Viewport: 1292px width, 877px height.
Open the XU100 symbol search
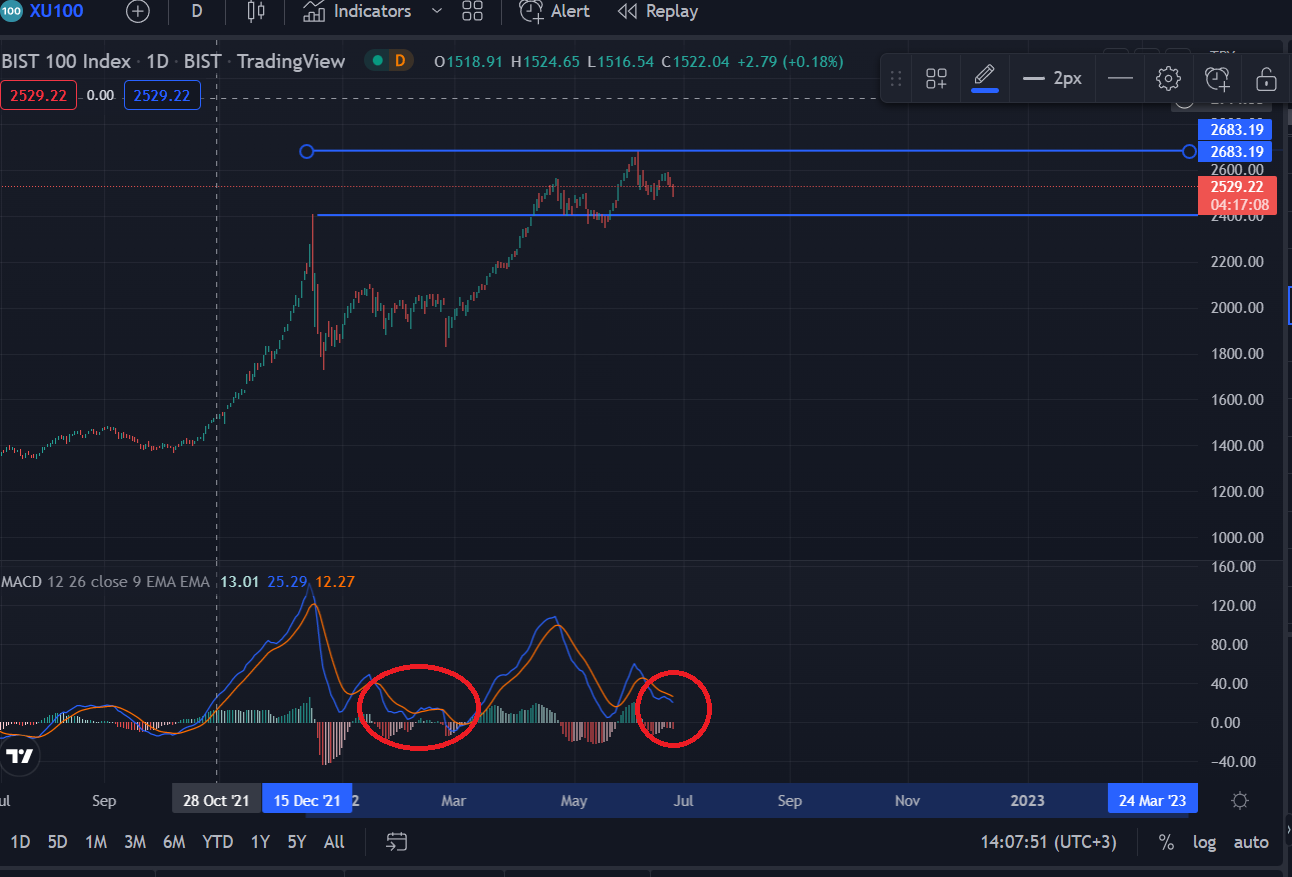(x=57, y=11)
